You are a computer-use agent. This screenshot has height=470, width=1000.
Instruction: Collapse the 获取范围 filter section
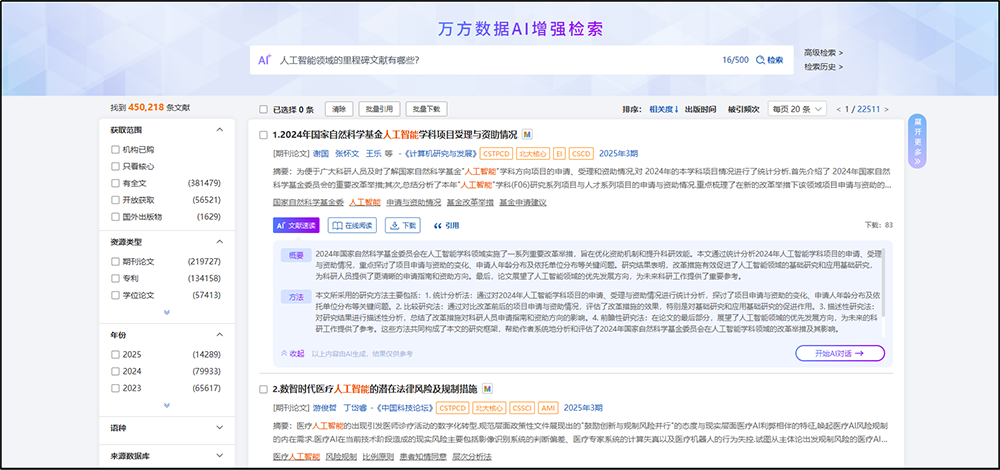[x=220, y=131]
